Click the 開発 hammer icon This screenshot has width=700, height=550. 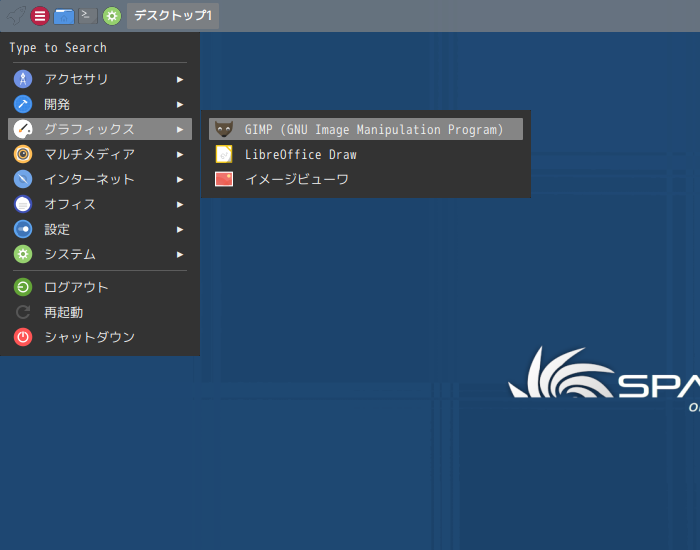tap(23, 104)
